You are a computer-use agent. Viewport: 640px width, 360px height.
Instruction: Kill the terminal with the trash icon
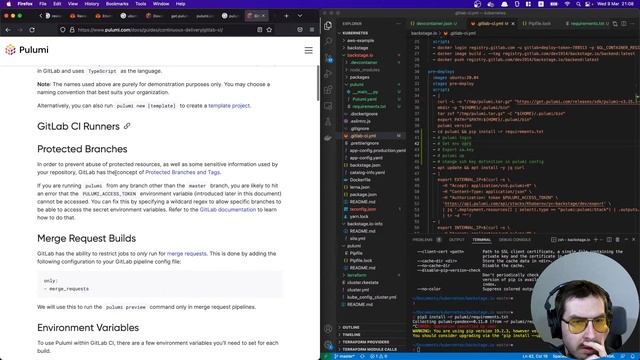click(x=617, y=240)
